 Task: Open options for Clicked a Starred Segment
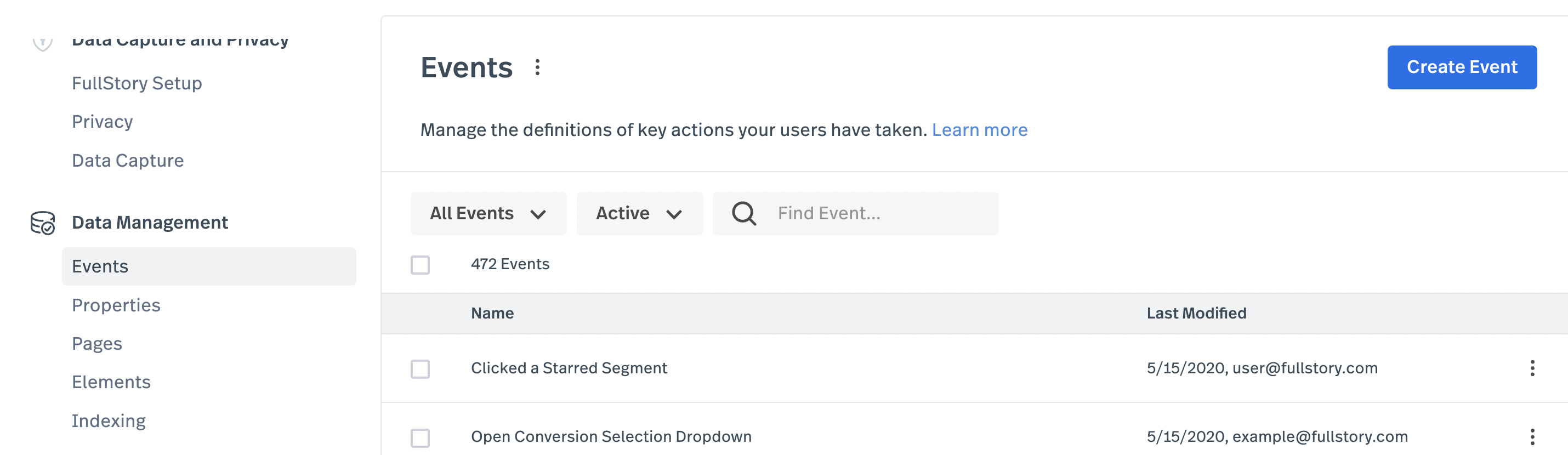[x=1531, y=368]
